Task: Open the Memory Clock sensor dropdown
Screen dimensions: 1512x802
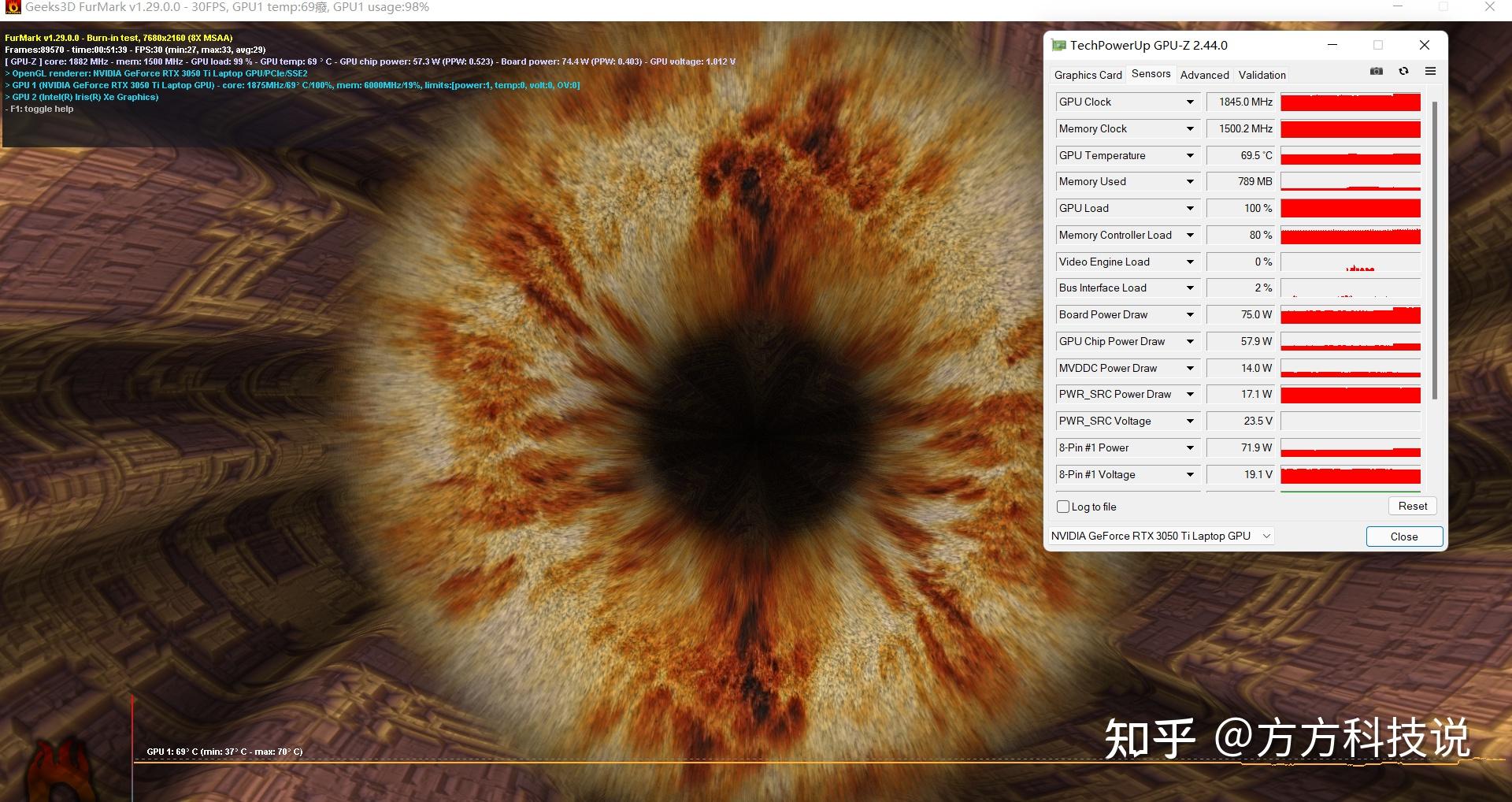Action: (1190, 129)
